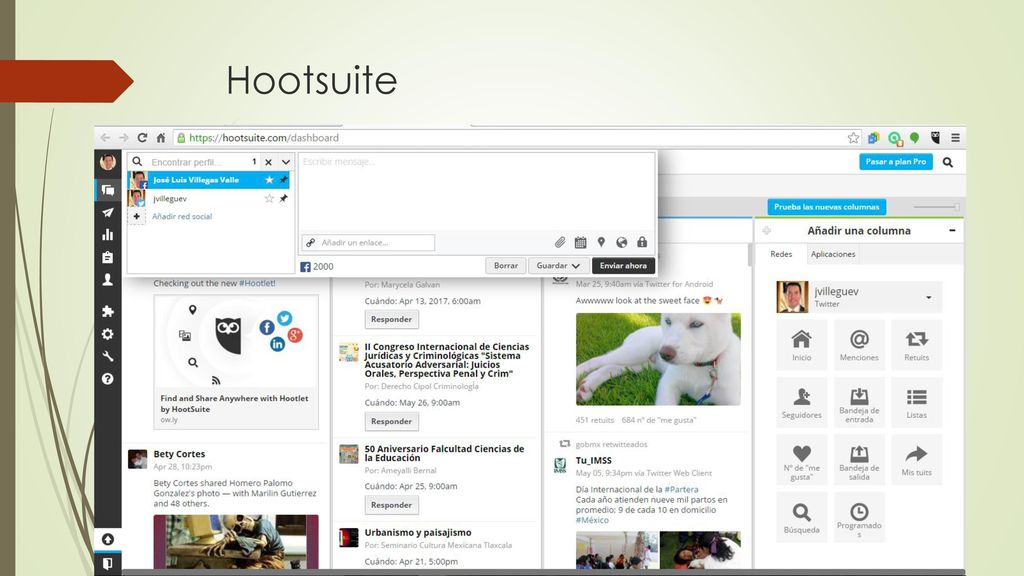The height and width of the screenshot is (576, 1024).
Task: Clear selected profiles with X button
Action: pos(268,162)
